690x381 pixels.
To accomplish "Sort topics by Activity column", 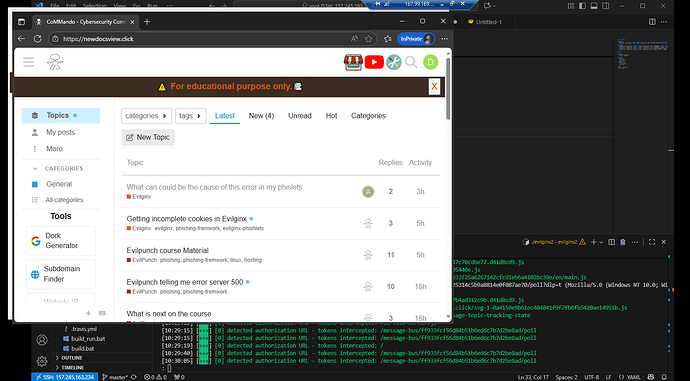I will click(420, 162).
